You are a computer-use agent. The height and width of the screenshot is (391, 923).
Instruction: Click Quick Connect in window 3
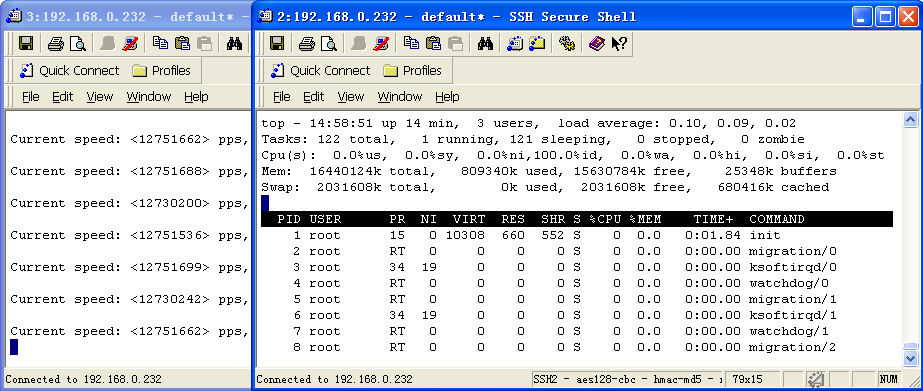tap(70, 71)
